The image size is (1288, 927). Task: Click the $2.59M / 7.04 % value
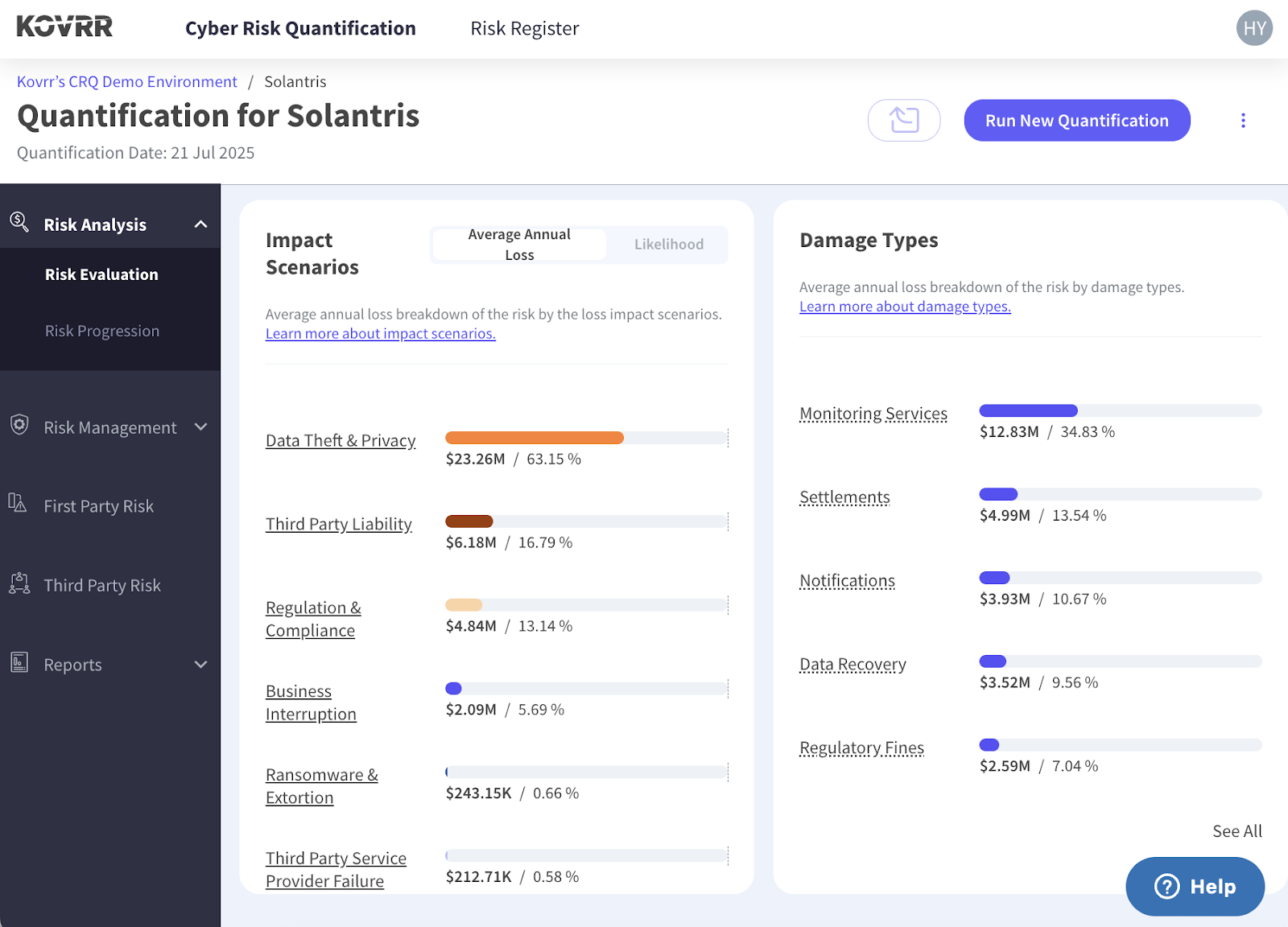click(1038, 766)
